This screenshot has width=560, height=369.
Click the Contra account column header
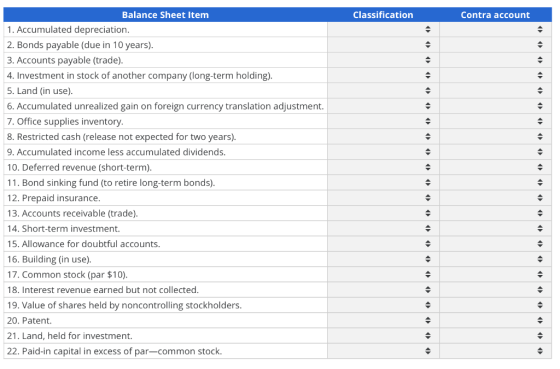[495, 15]
